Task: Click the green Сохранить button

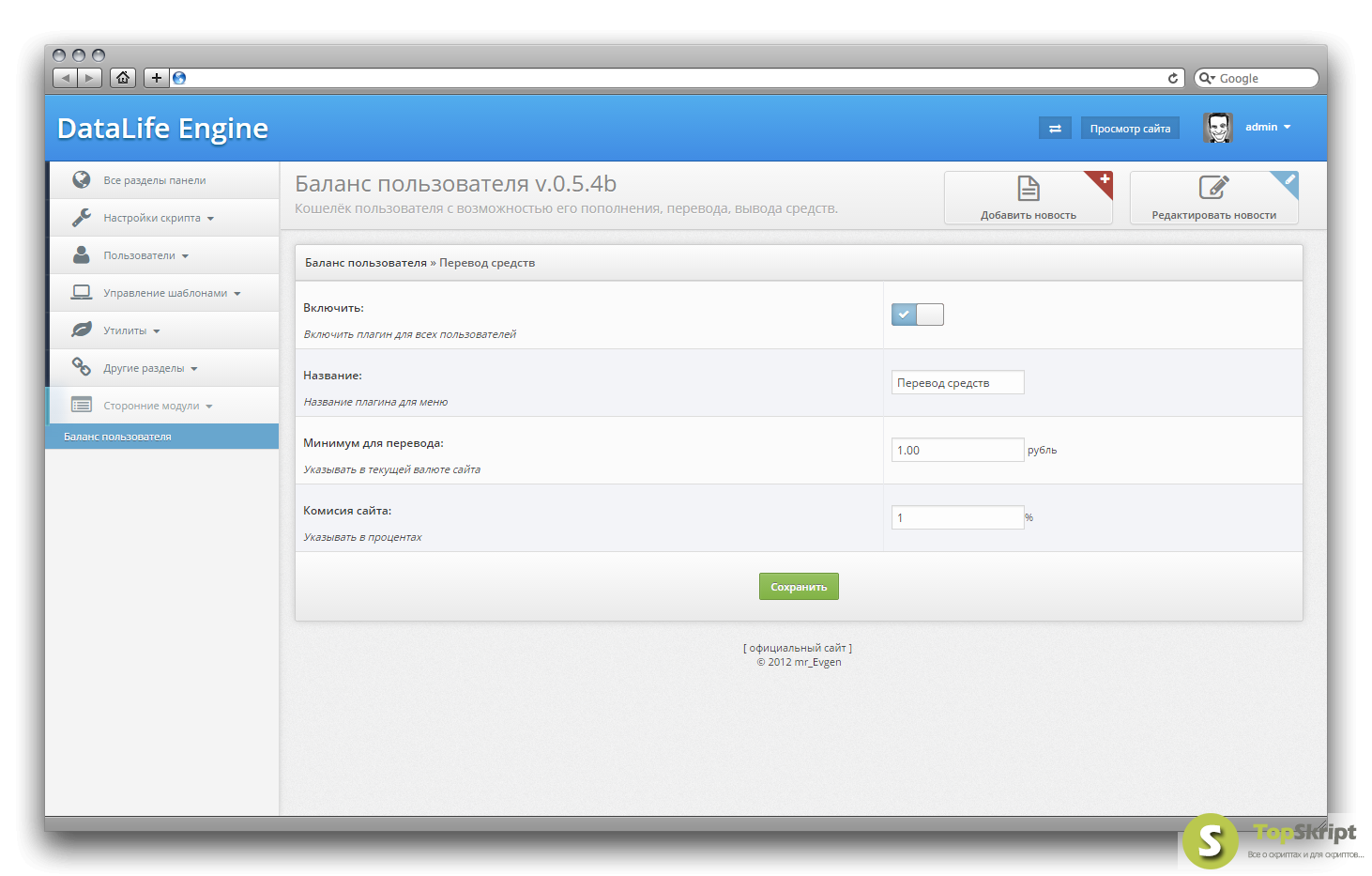Action: click(799, 587)
